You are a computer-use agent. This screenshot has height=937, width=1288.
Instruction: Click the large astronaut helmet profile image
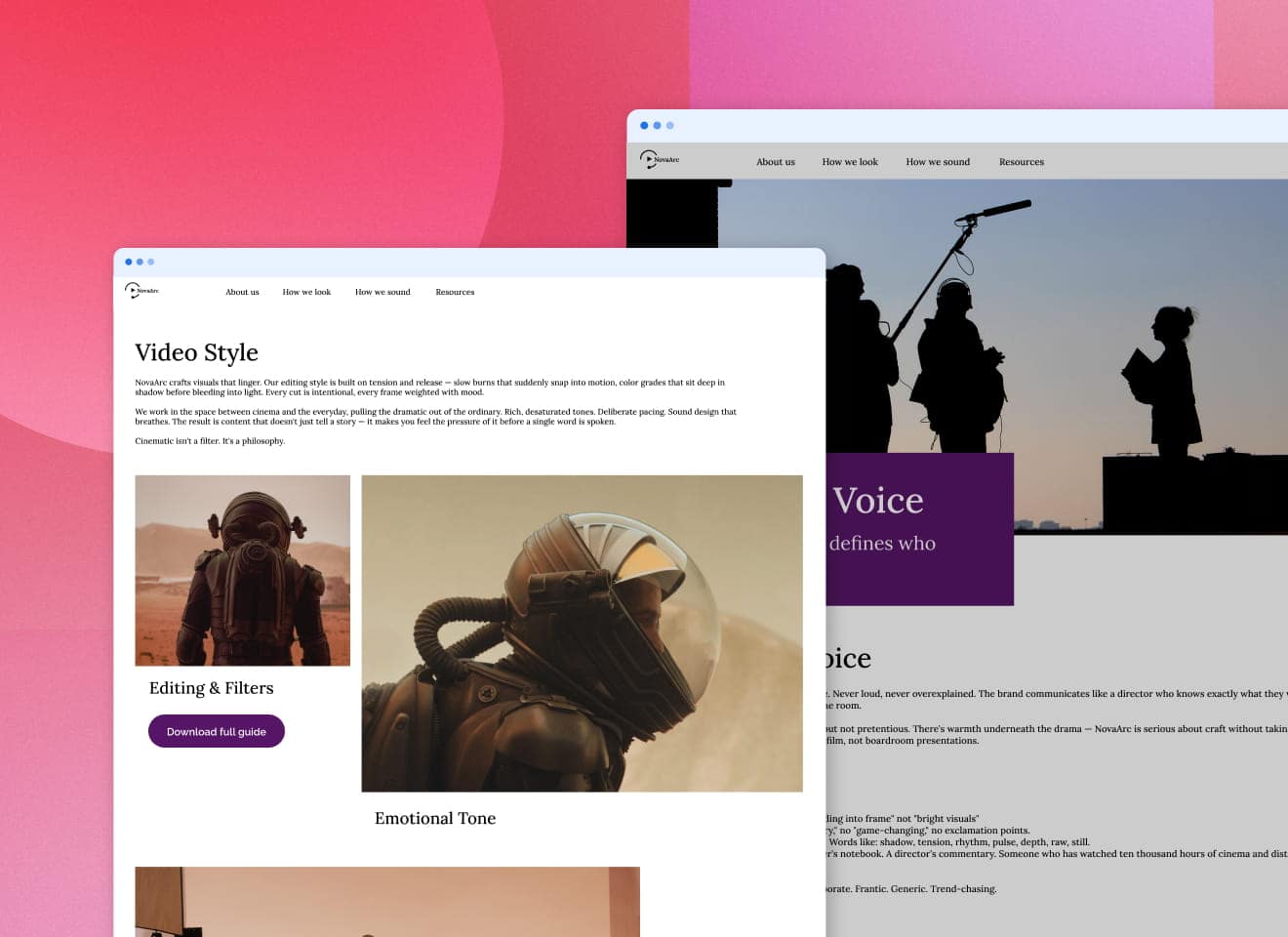pos(582,632)
